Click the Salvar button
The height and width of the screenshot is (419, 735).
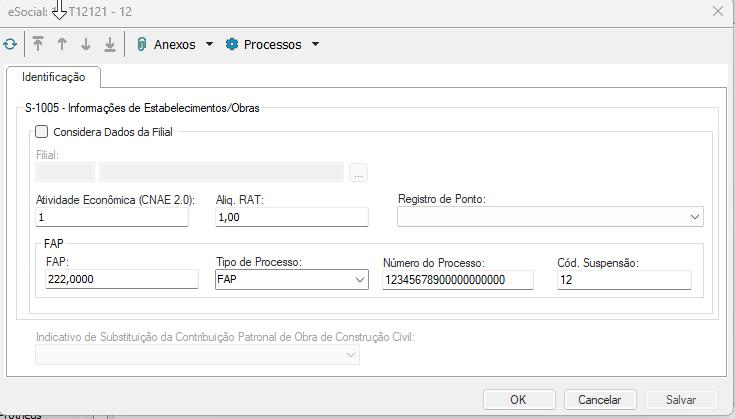pos(680,399)
